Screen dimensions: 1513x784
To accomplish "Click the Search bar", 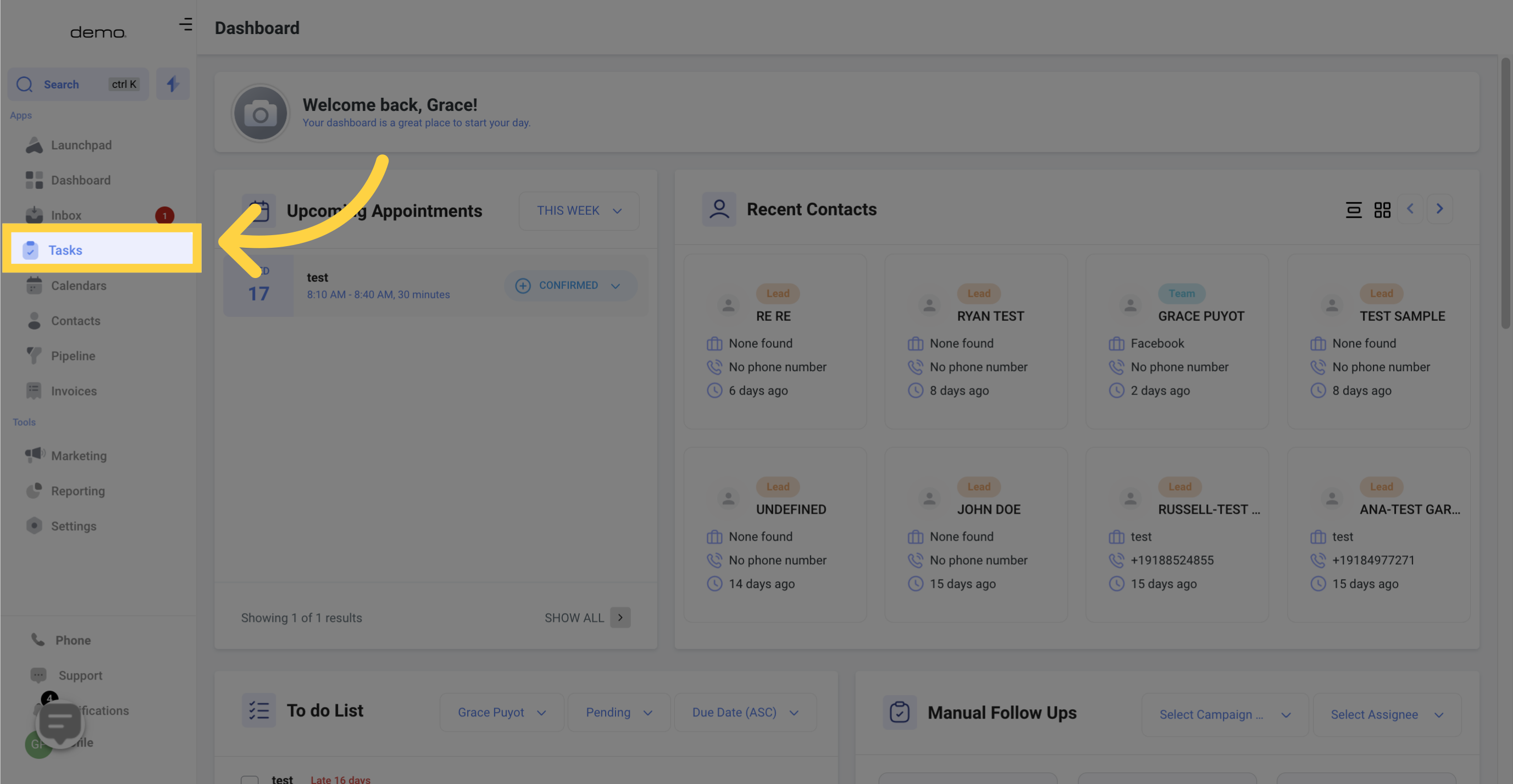I will point(78,83).
